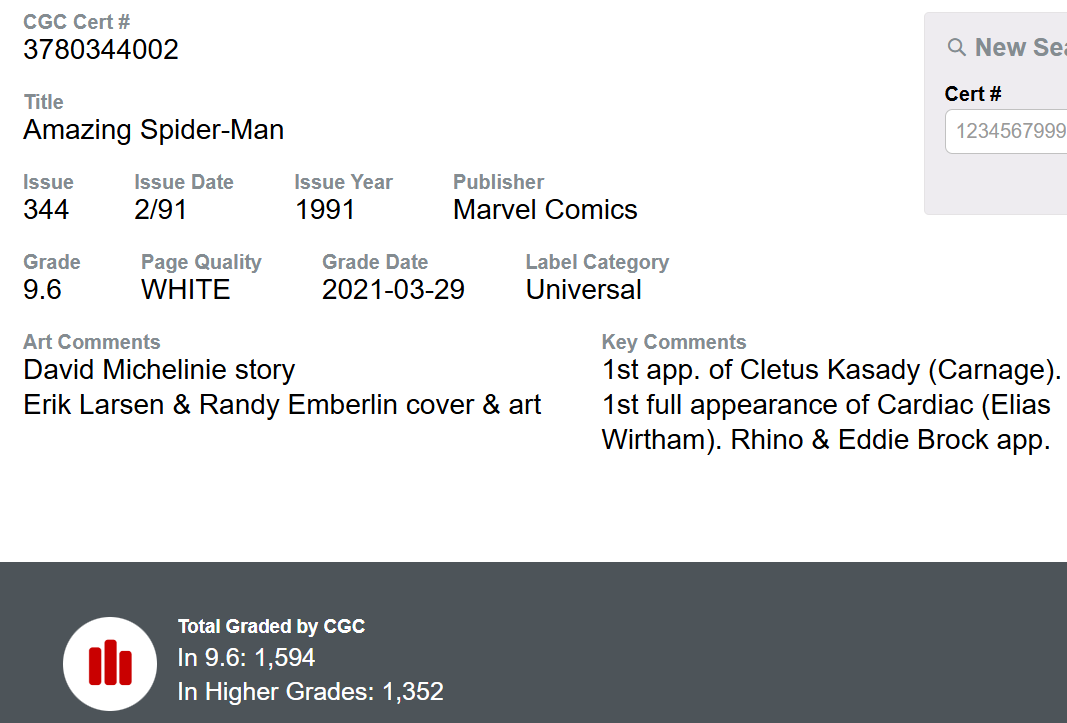Click the Erik Larsen & Randy Emberlin credit
Screen dimensions: 1067x723
[282, 405]
